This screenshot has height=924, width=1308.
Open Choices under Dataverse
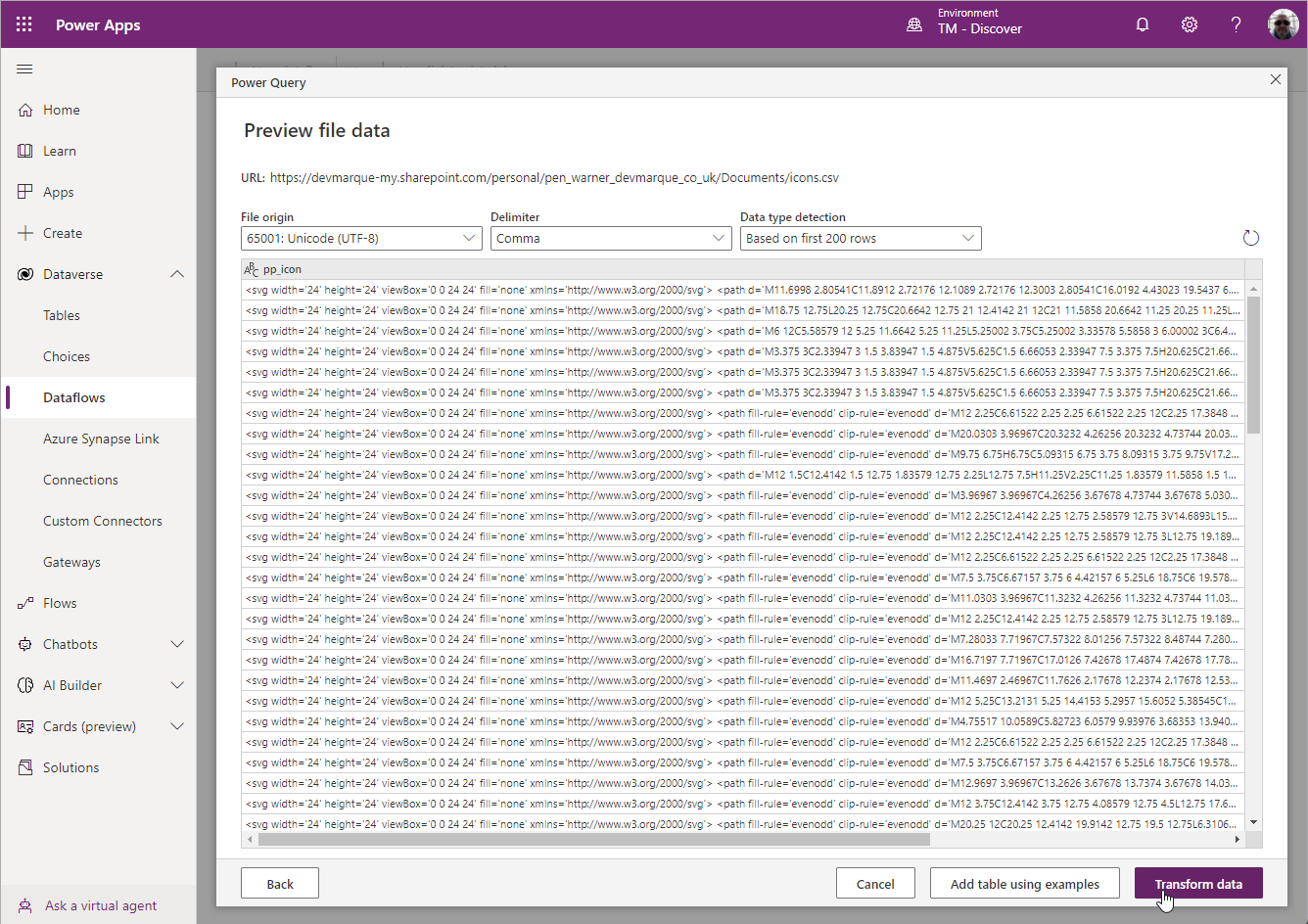67,356
